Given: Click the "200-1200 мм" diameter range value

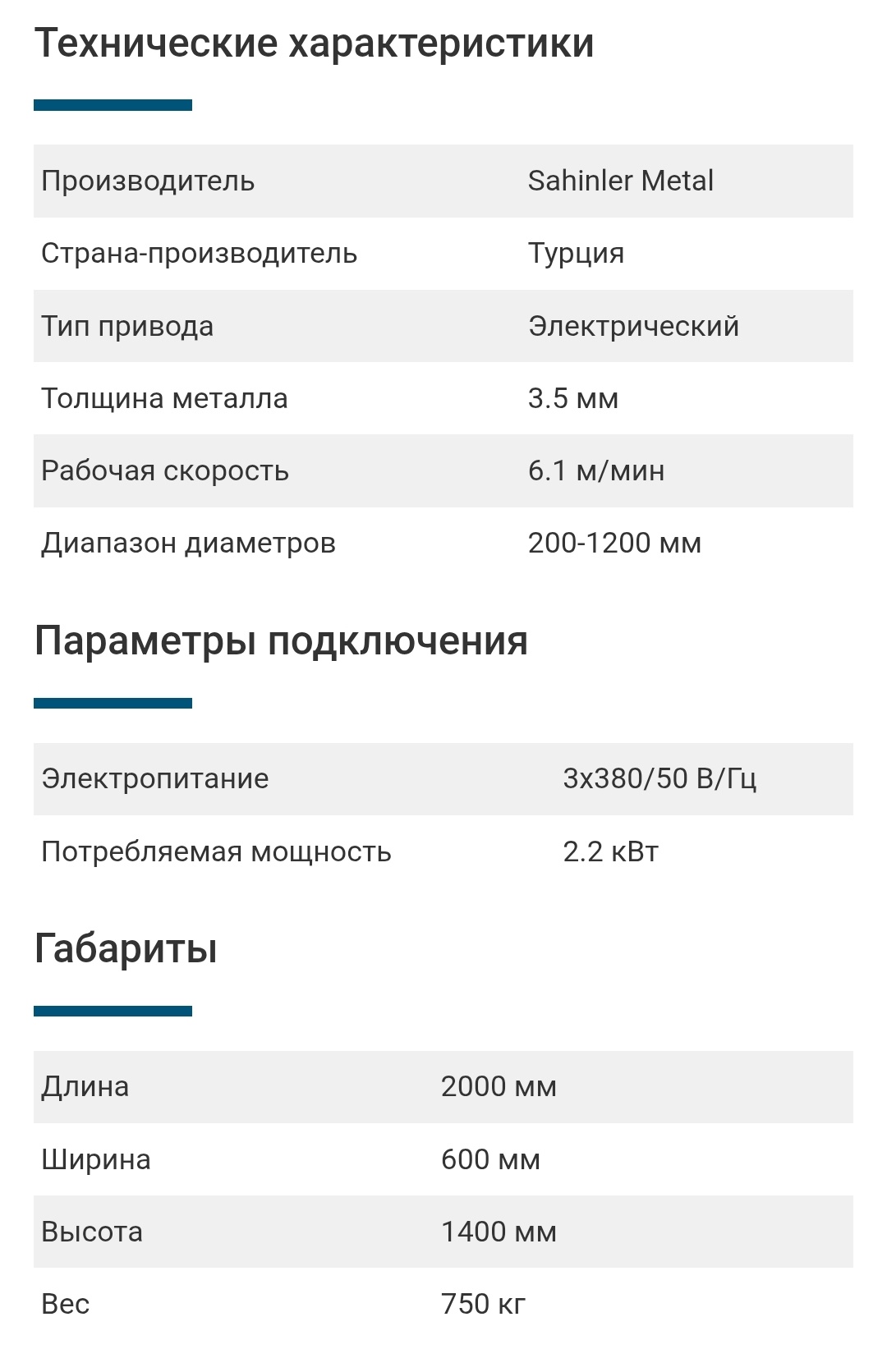Looking at the screenshot, I should [x=614, y=543].
